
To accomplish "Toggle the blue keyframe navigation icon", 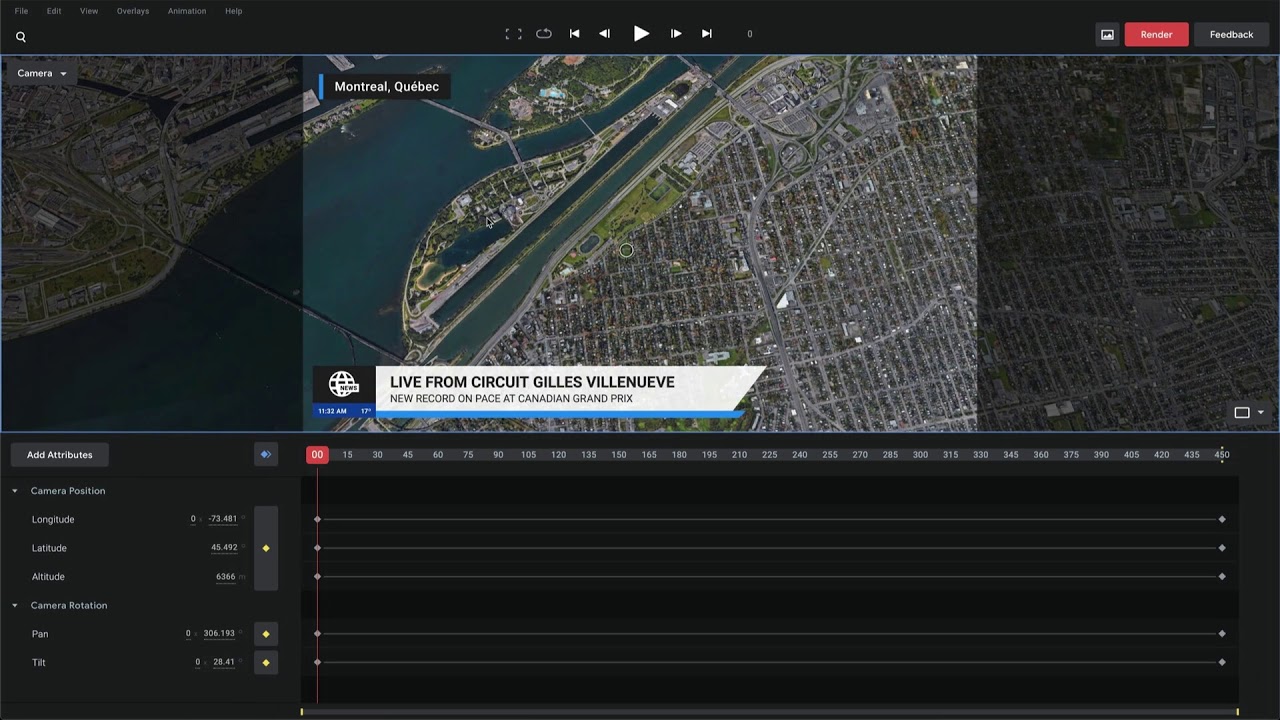I will click(x=265, y=455).
